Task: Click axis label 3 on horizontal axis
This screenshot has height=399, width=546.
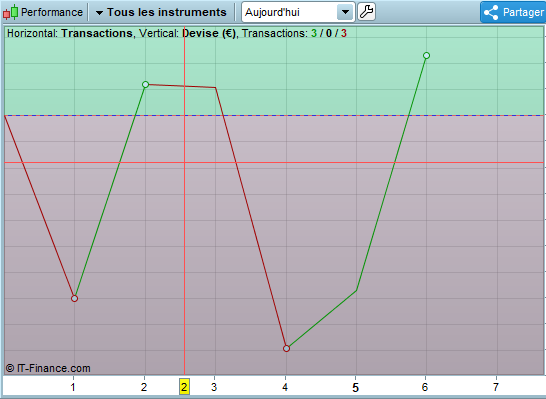Action: coord(214,387)
